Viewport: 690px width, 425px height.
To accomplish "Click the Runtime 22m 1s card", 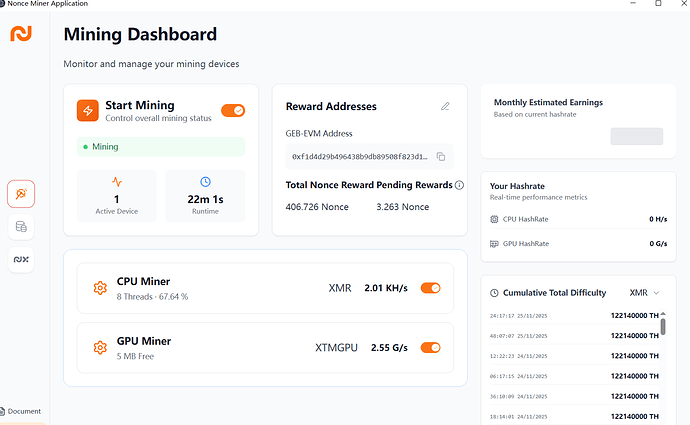I will pos(205,195).
